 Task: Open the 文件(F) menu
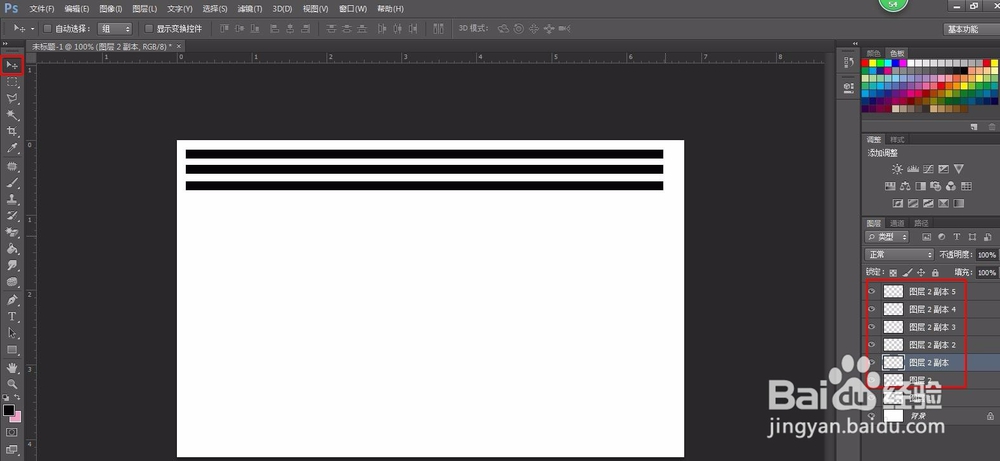(x=41, y=9)
